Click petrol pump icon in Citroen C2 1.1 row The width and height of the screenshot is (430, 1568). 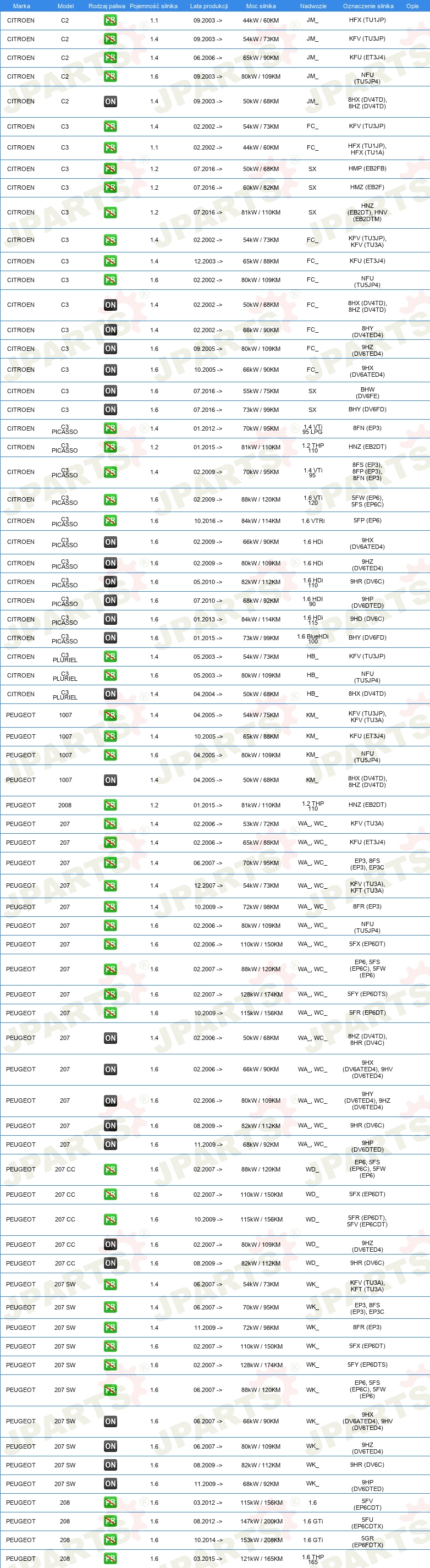pos(110,20)
